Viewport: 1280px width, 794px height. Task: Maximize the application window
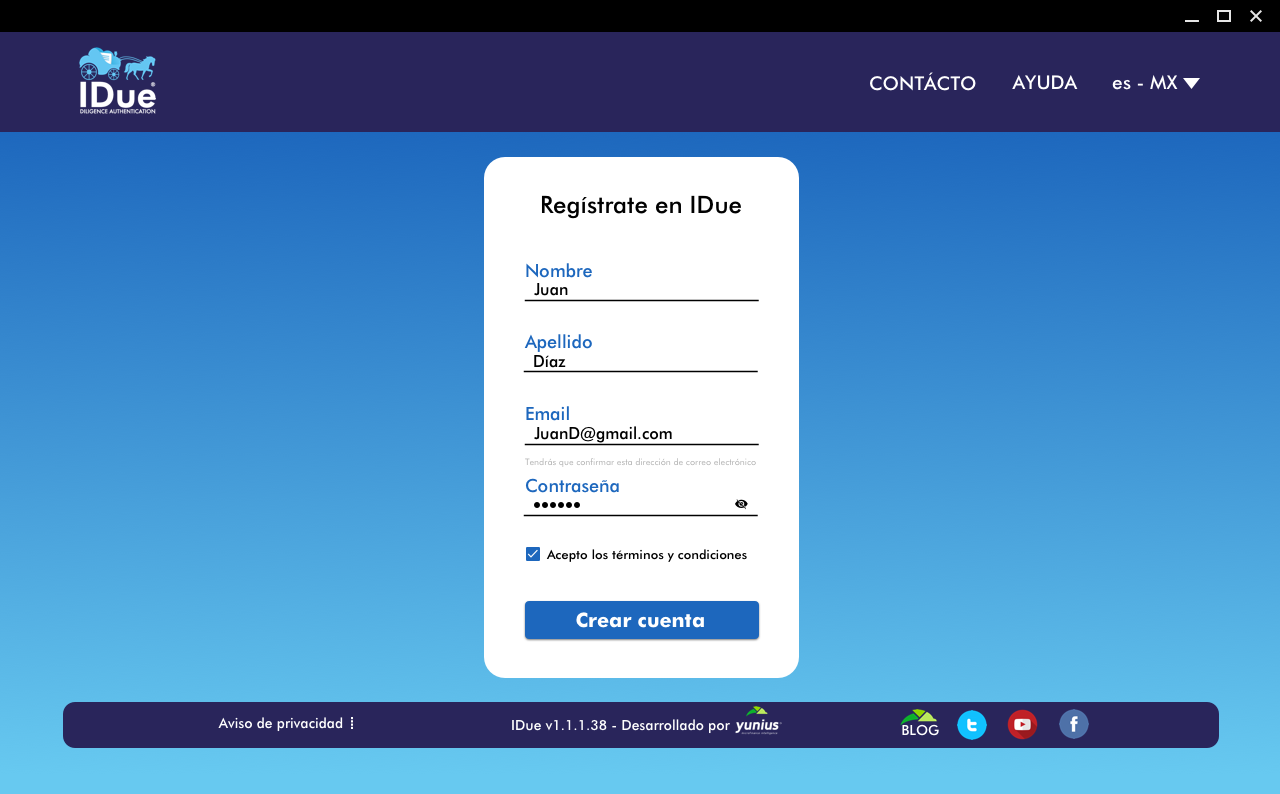(1223, 16)
